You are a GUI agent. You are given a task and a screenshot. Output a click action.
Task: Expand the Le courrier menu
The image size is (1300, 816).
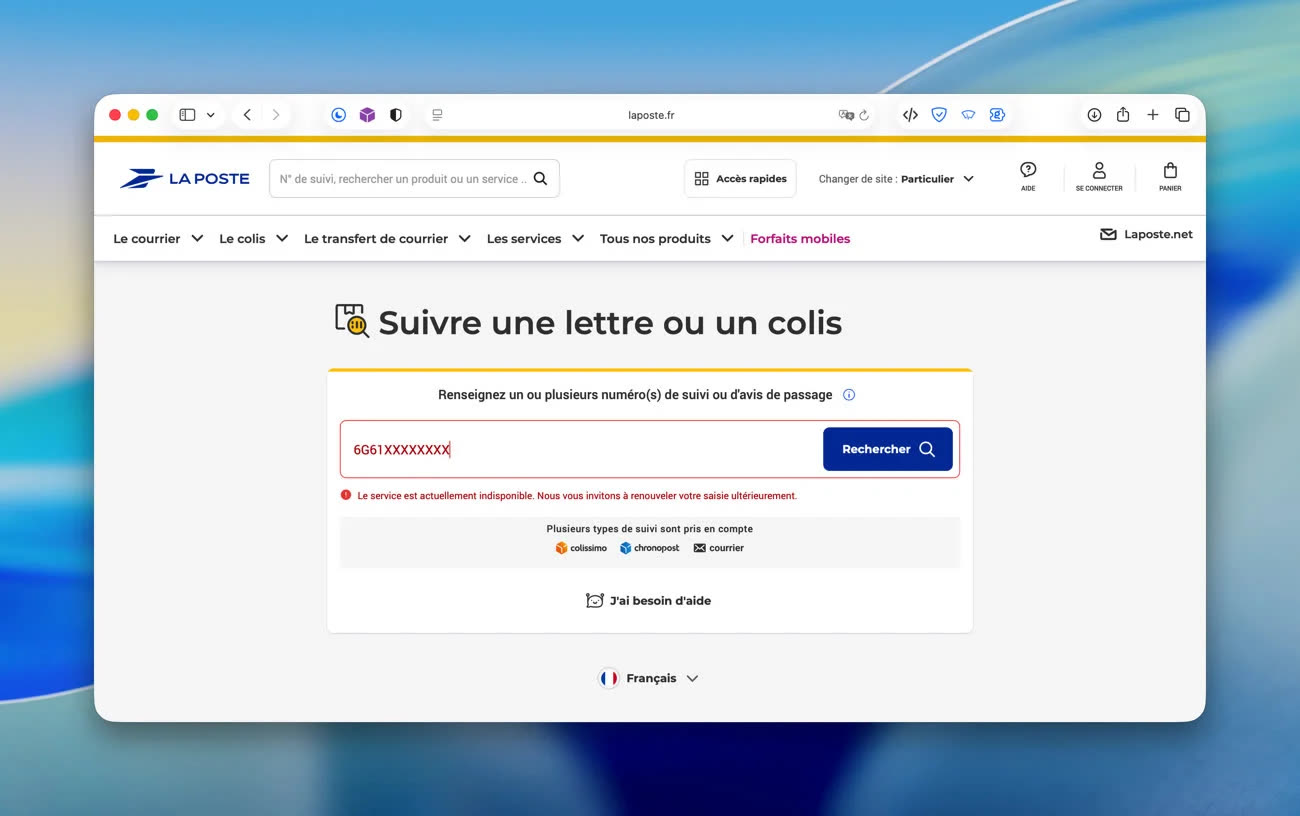tap(158, 239)
